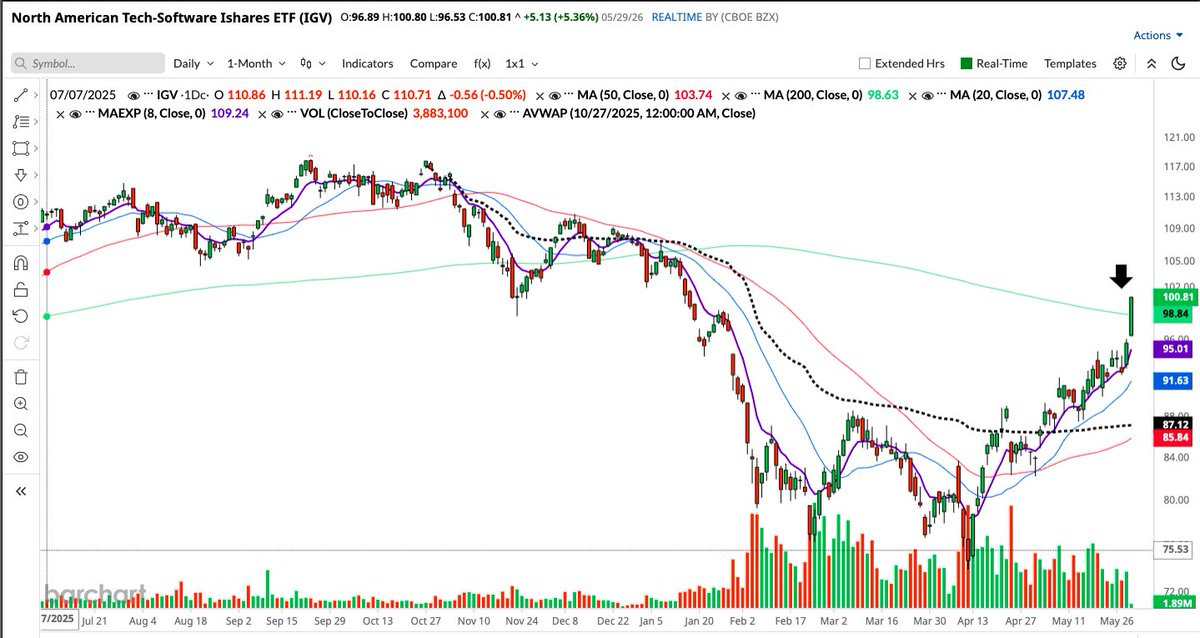Viewport: 1200px width, 638px height.
Task: Open the Actions dropdown menu
Action: [x=1158, y=35]
